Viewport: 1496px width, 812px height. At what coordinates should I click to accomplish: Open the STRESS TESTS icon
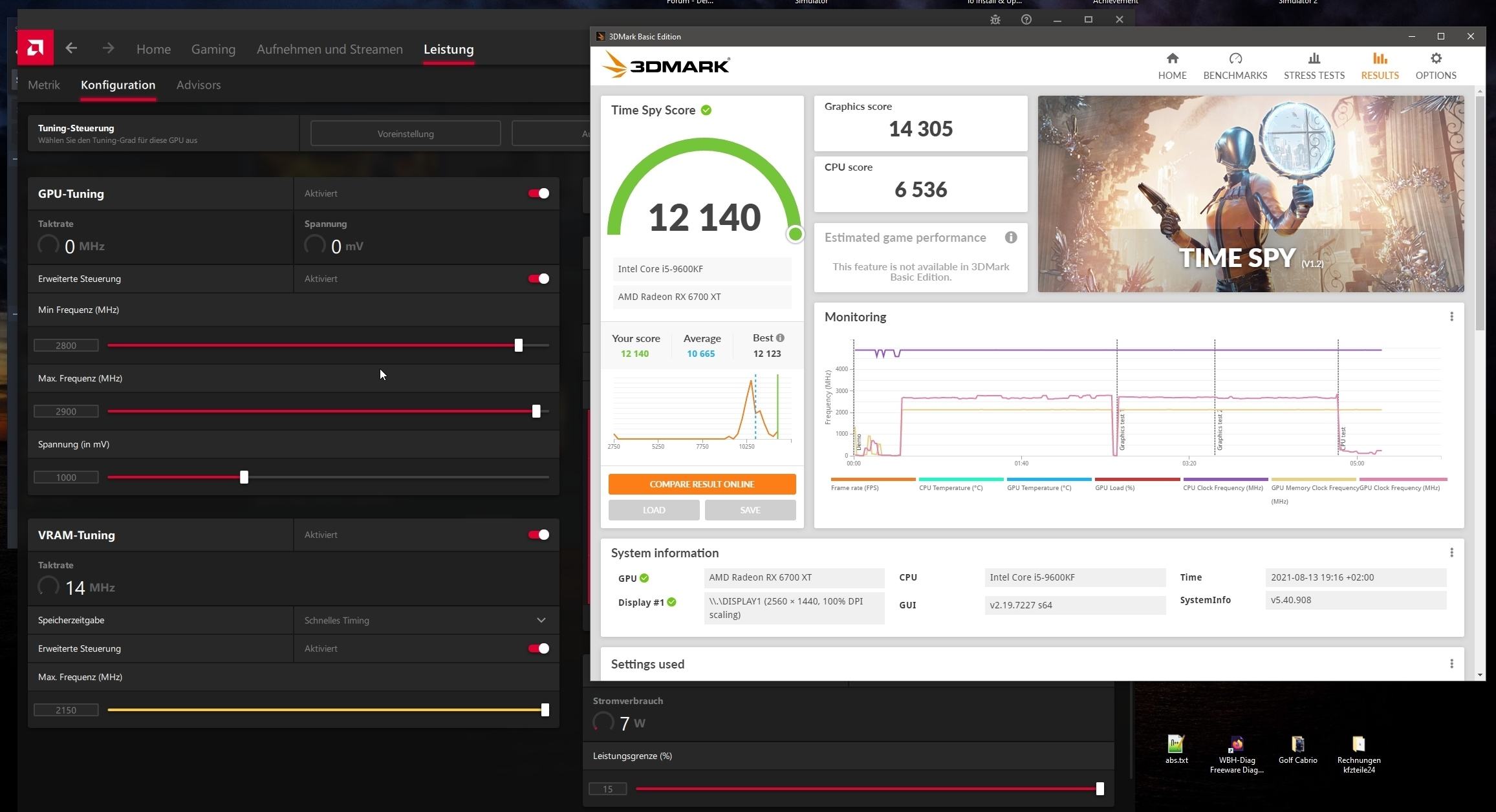coord(1314,59)
